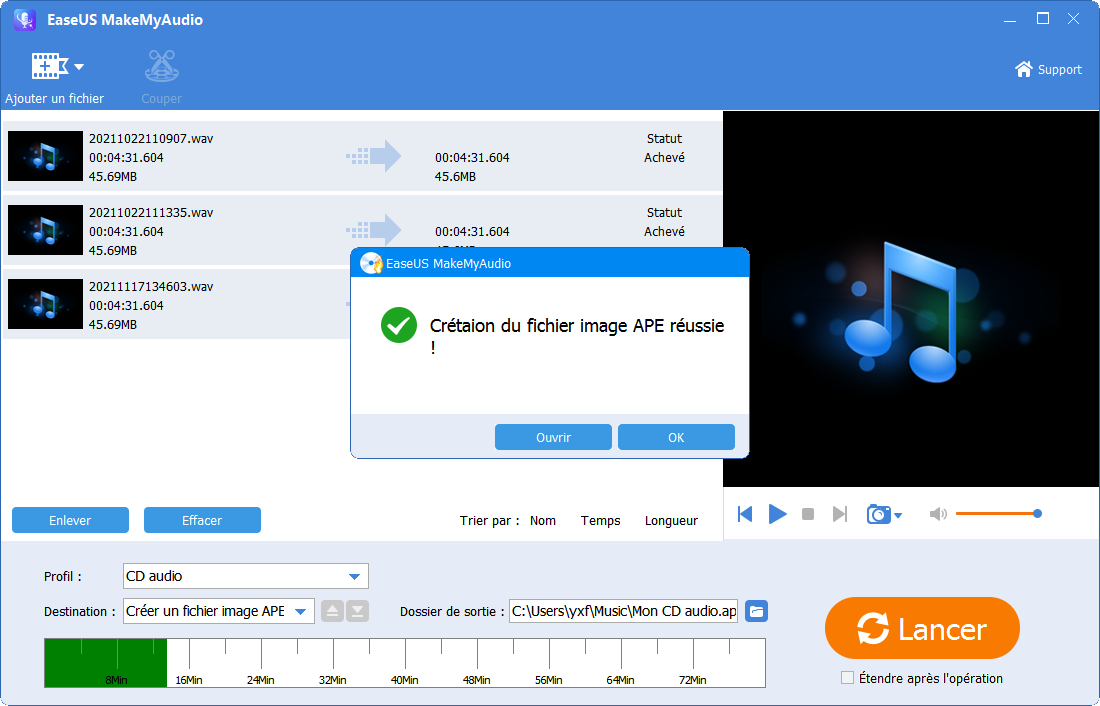
Task: Click the dialog title bar disc icon
Action: (371, 263)
